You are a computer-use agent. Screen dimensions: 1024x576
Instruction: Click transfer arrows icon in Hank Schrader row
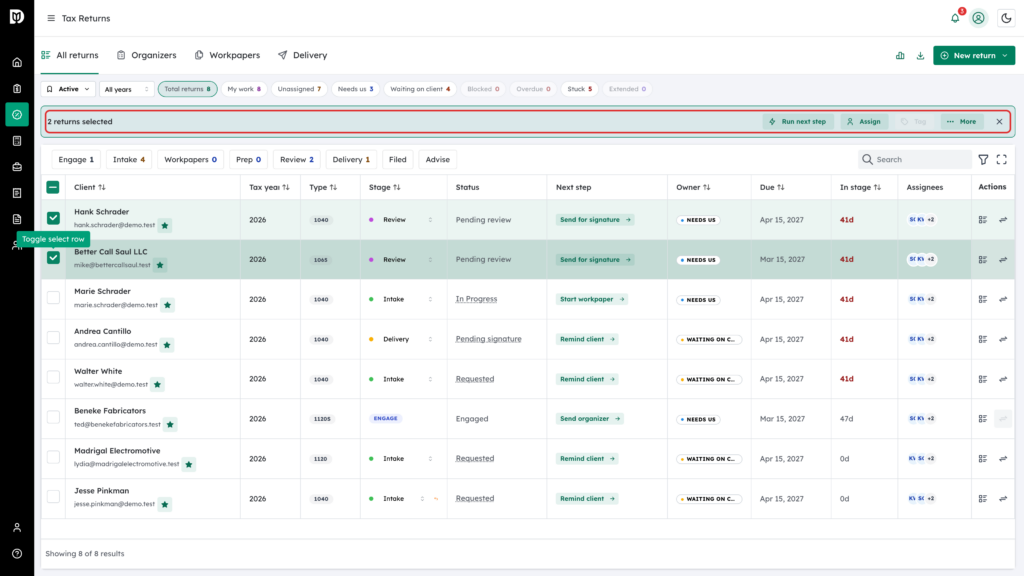tap(1003, 220)
